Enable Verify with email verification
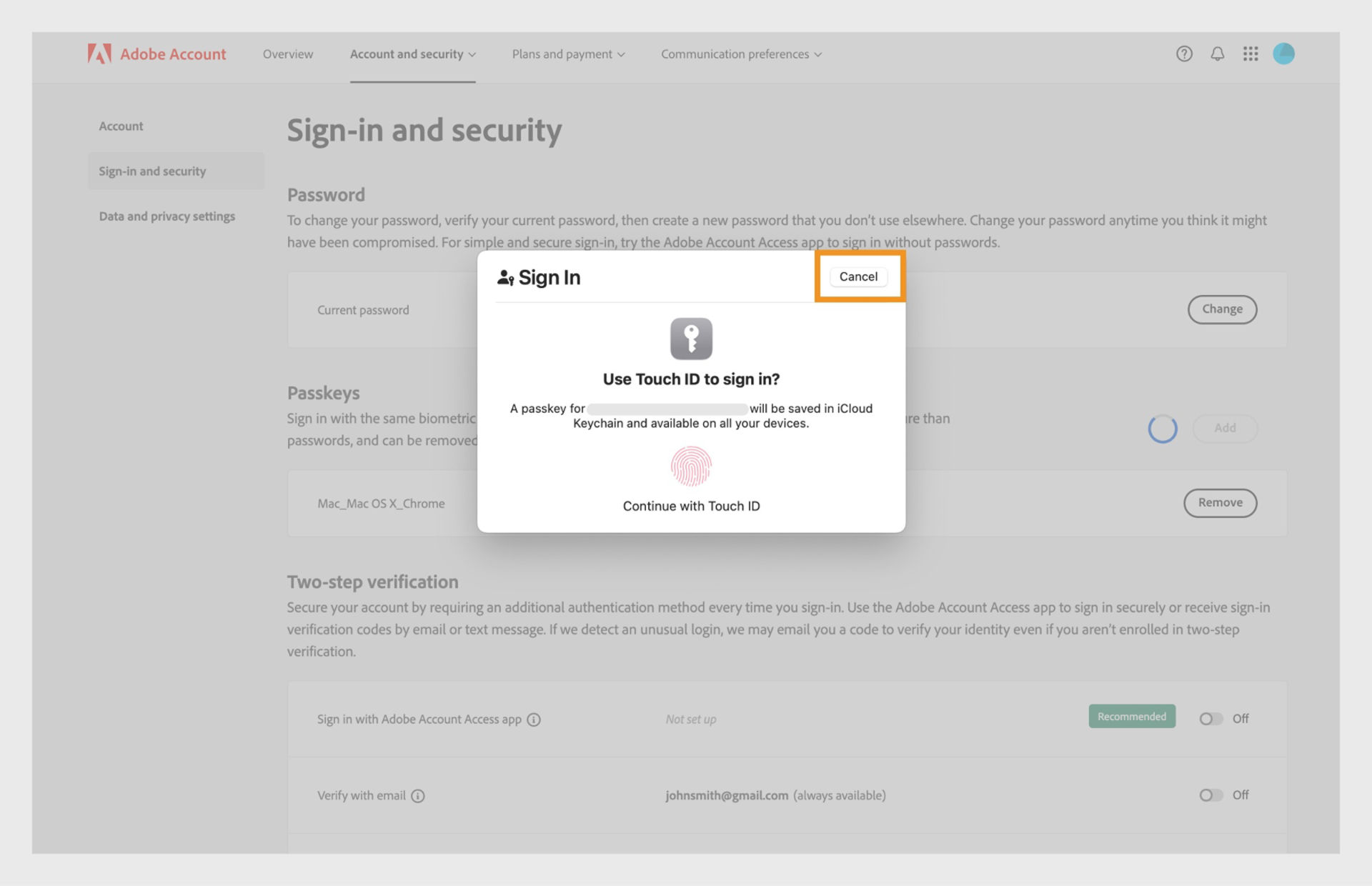The width and height of the screenshot is (1372, 886). click(x=1211, y=795)
